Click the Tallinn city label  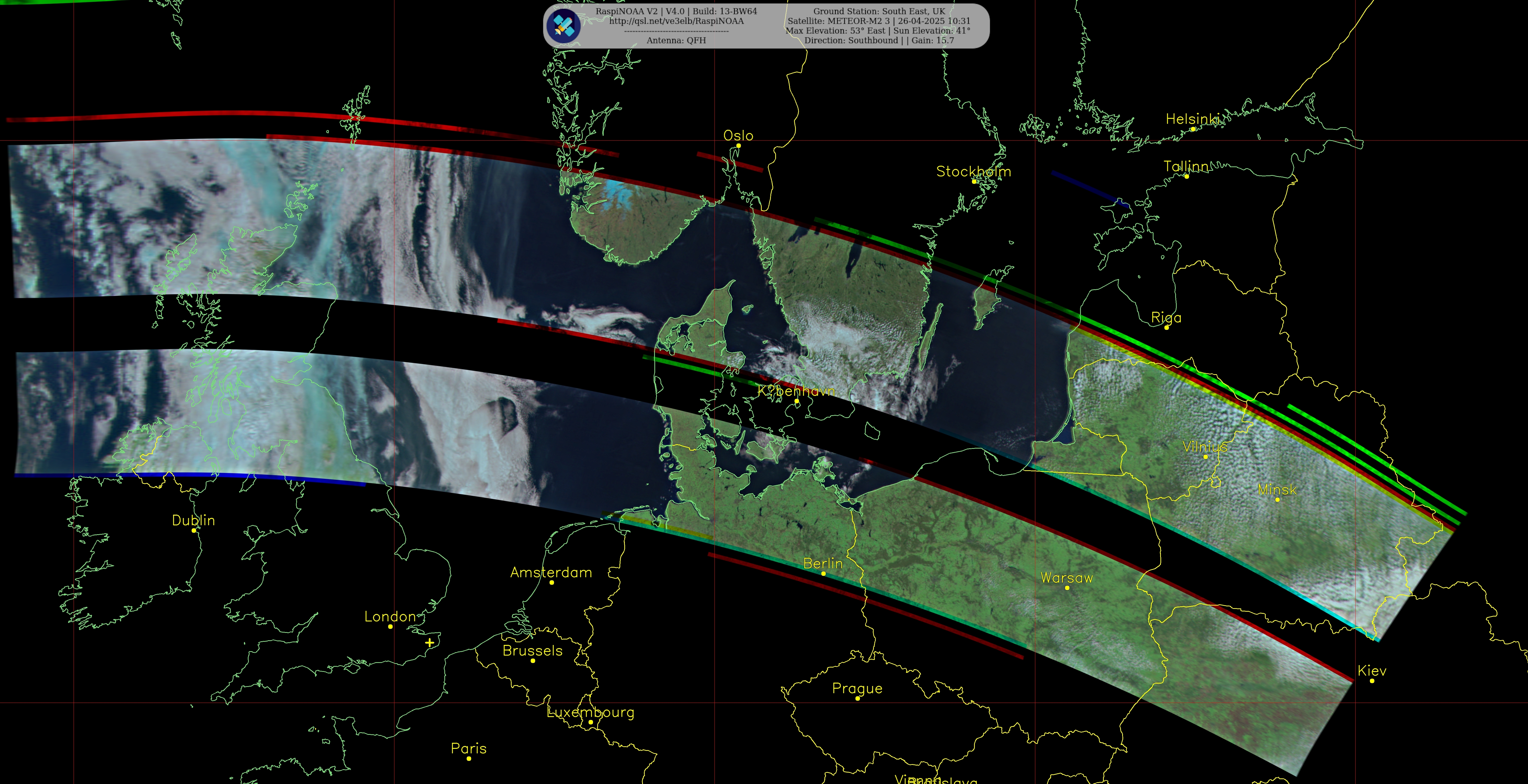coord(1186,167)
